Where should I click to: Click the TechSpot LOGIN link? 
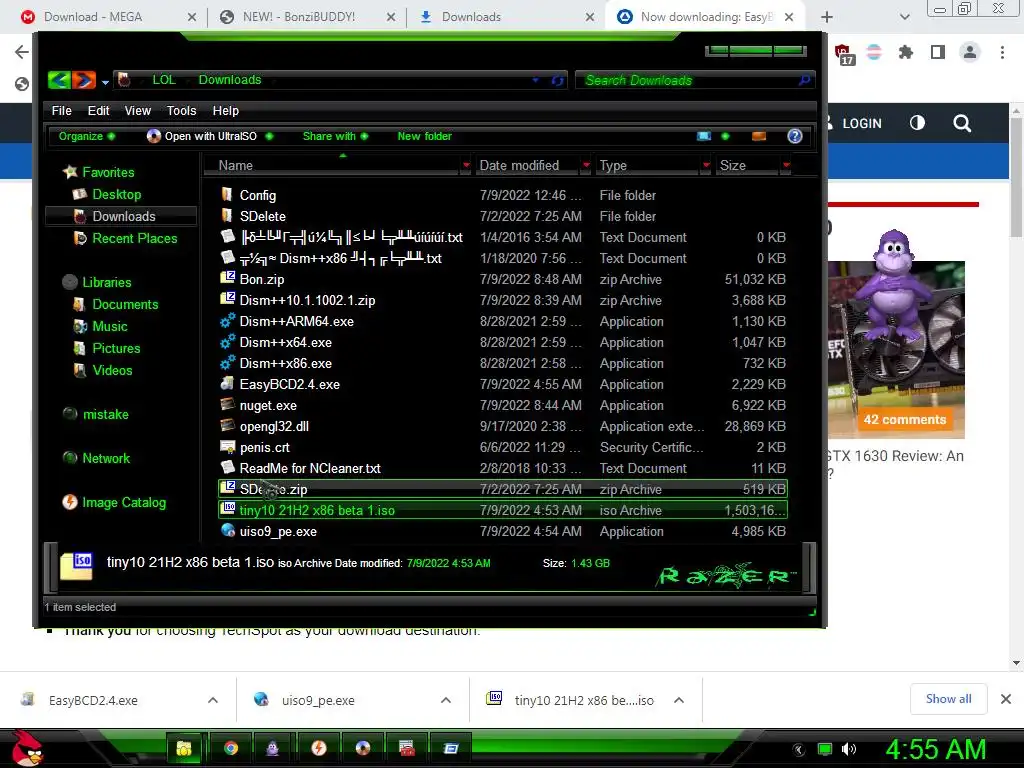click(861, 123)
